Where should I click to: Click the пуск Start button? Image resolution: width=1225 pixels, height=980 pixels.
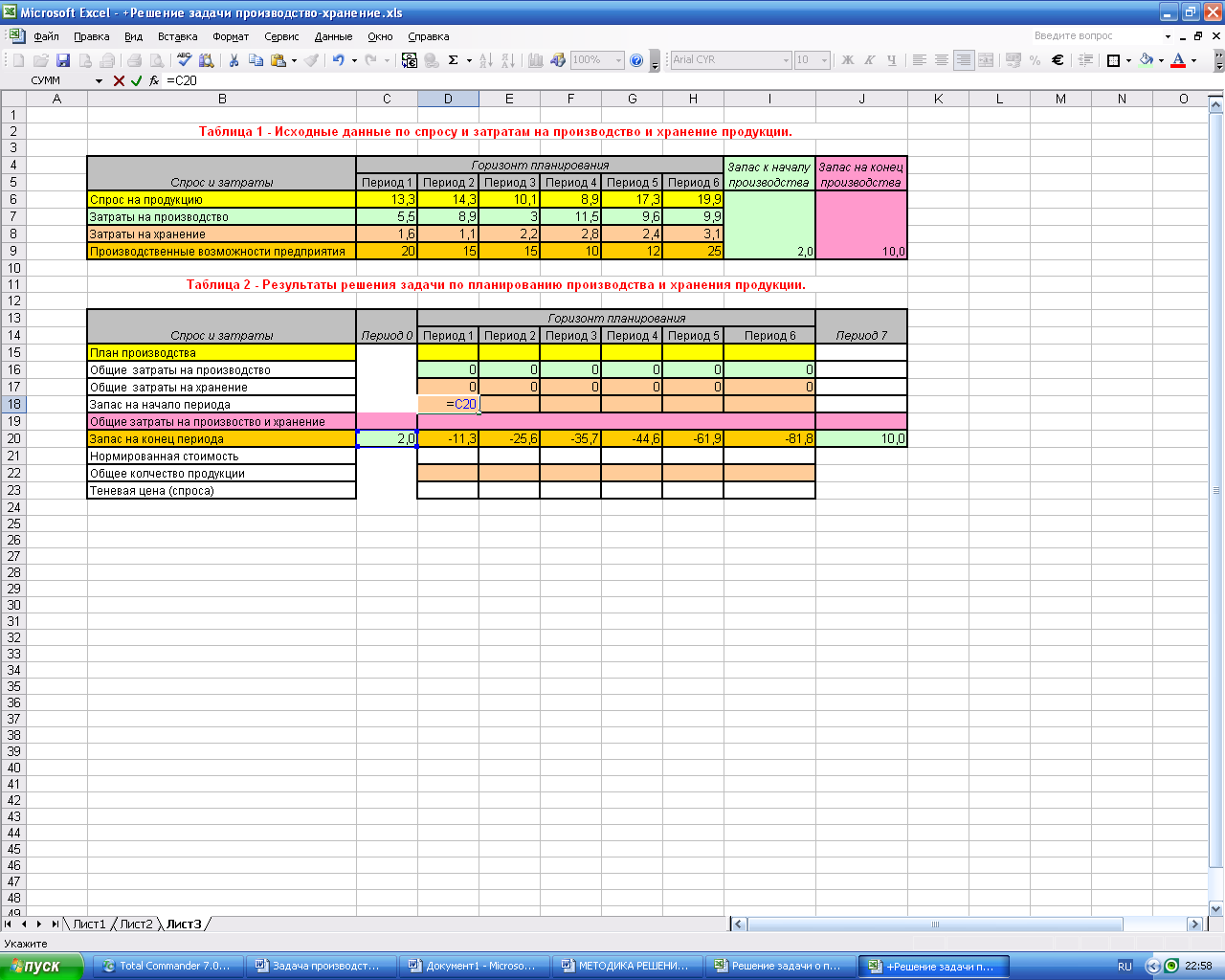(40, 967)
